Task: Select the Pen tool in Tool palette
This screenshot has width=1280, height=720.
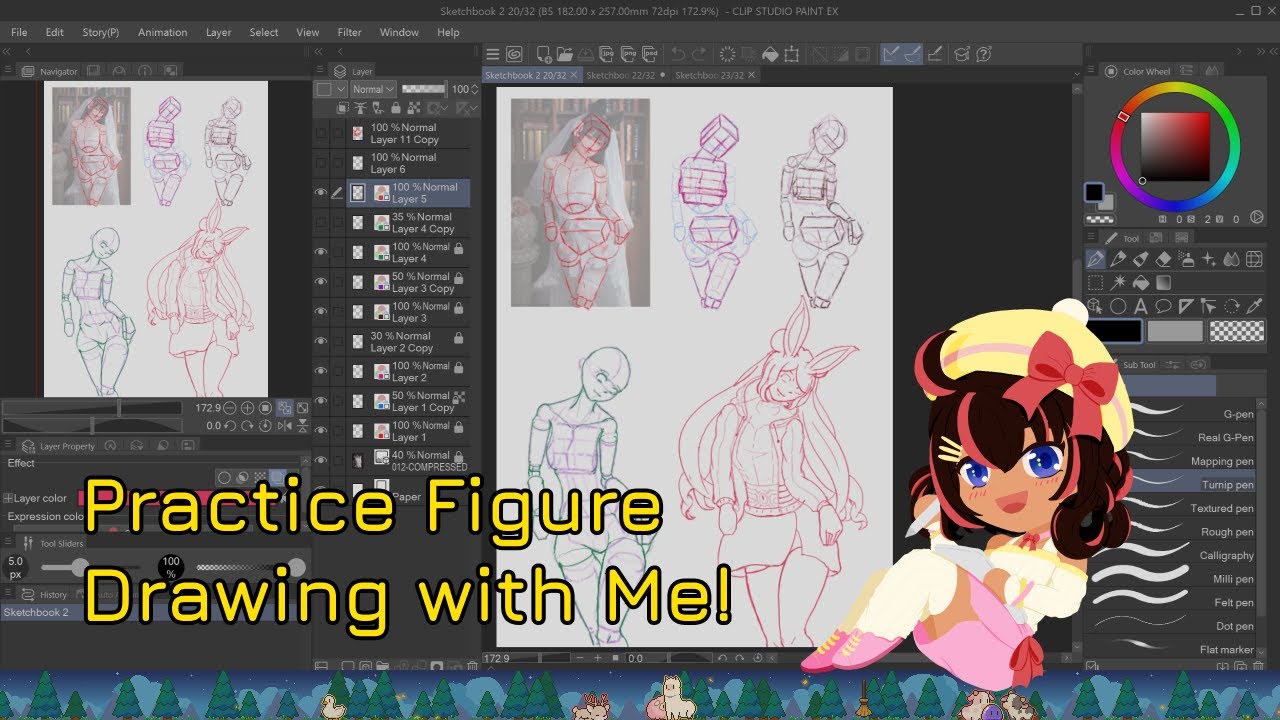Action: click(1096, 259)
